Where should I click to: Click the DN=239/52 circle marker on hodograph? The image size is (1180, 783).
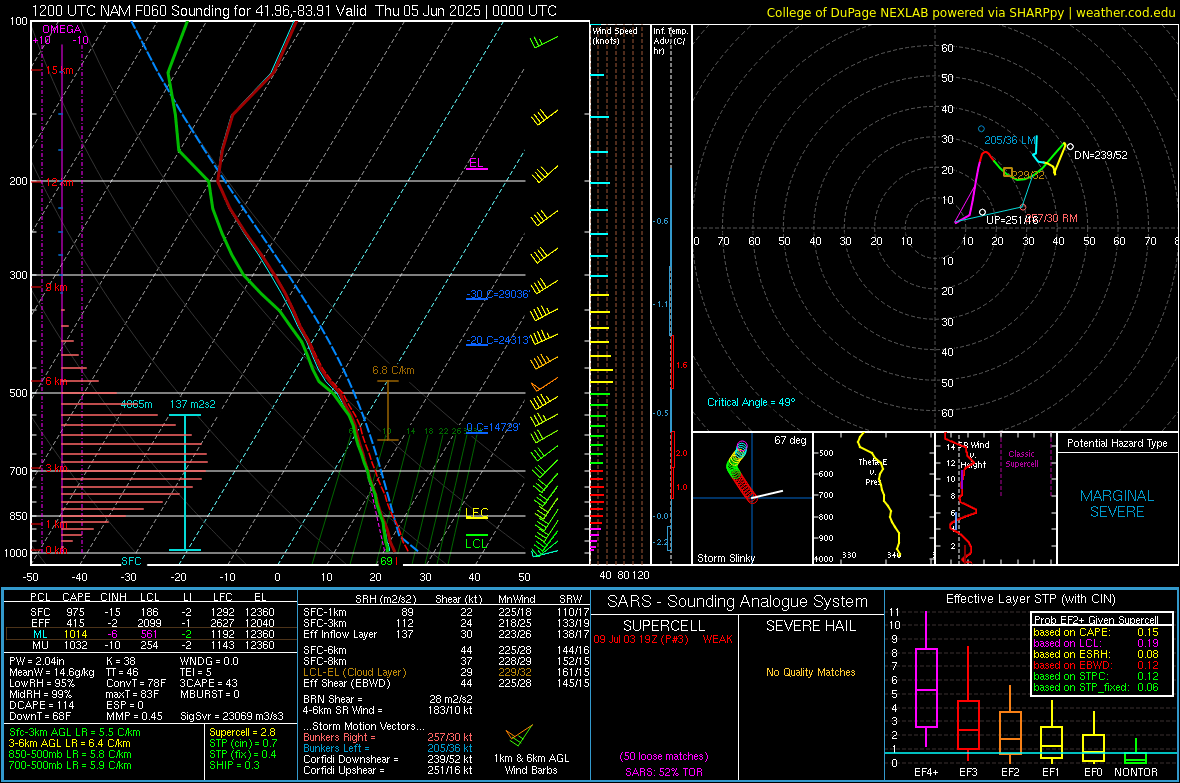click(1070, 147)
